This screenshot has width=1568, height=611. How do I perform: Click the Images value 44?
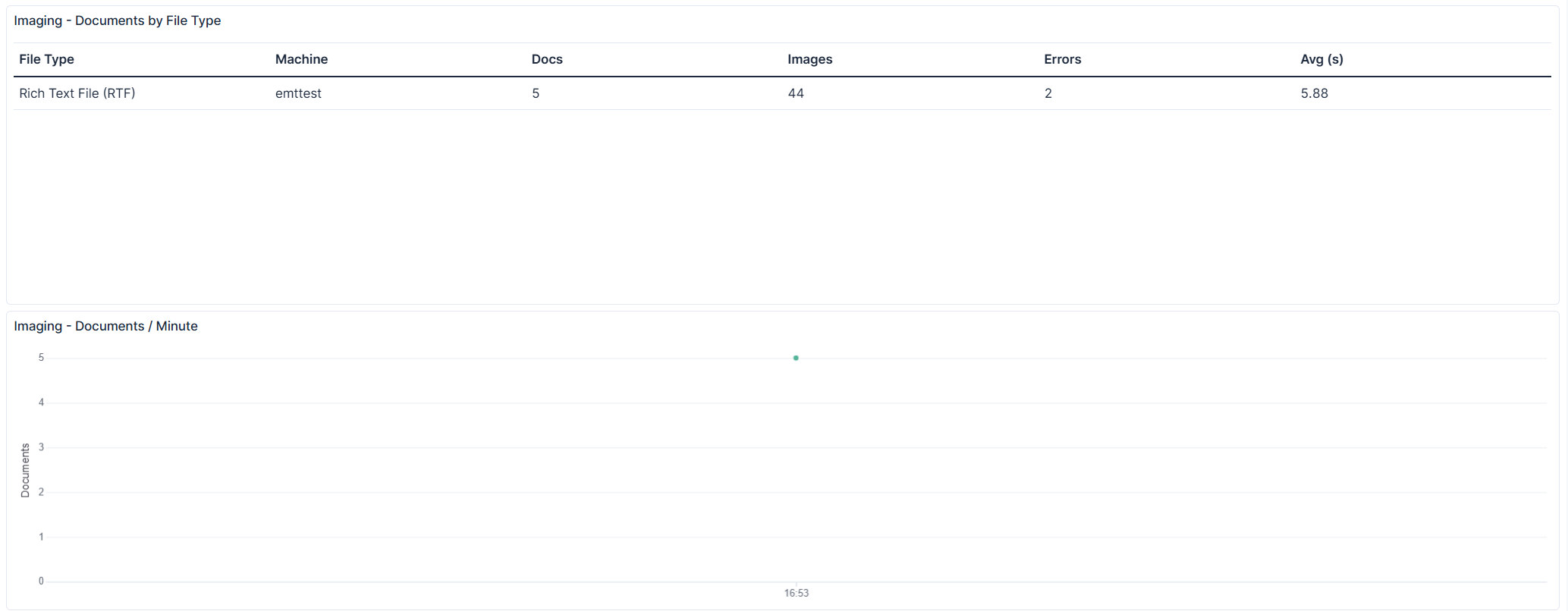click(x=796, y=93)
